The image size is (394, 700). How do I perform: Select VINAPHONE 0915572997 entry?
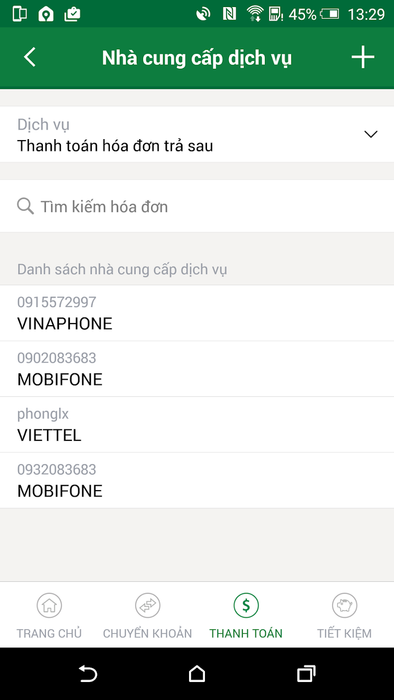197,313
